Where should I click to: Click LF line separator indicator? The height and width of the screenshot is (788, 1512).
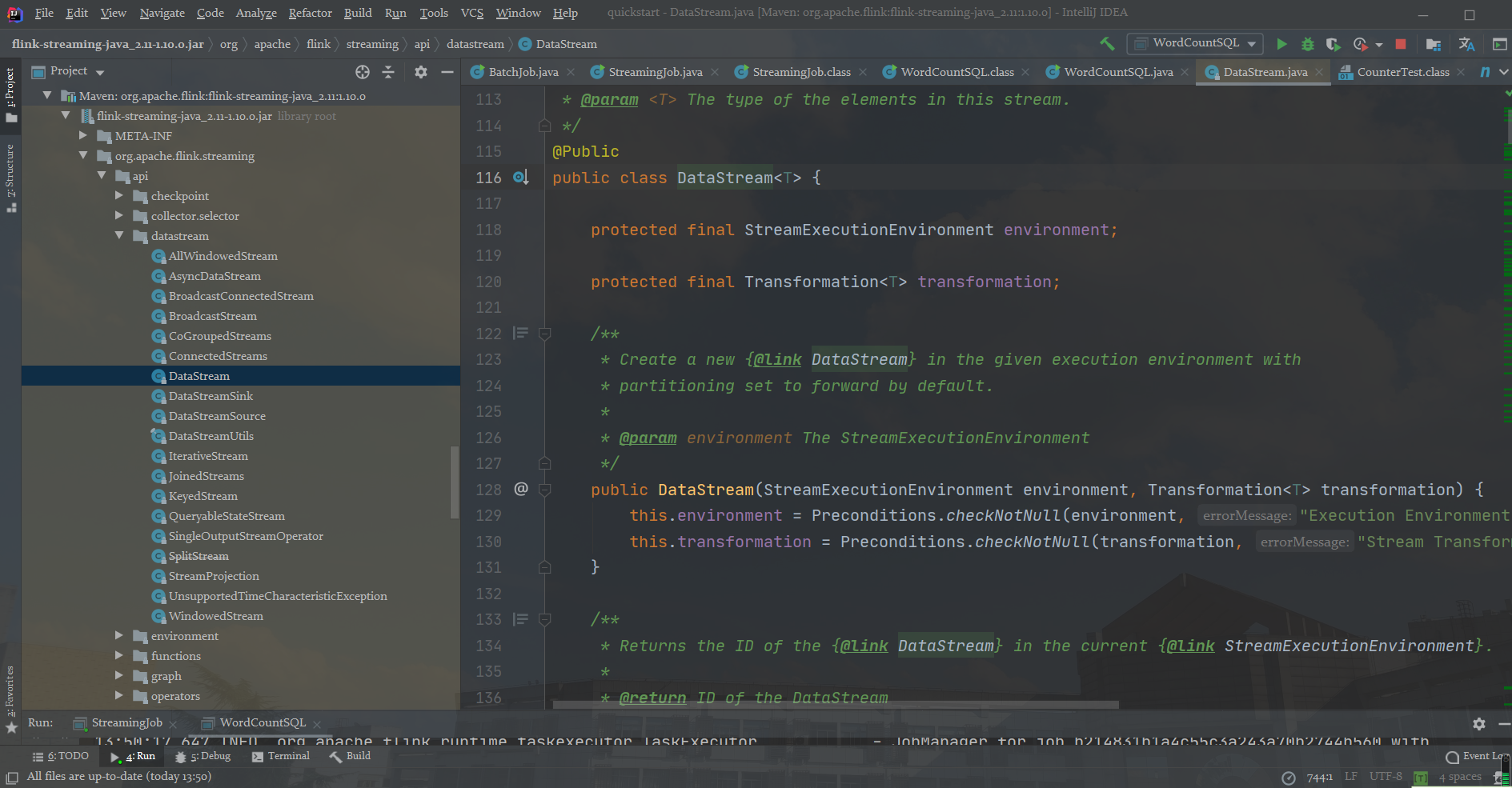(1351, 776)
